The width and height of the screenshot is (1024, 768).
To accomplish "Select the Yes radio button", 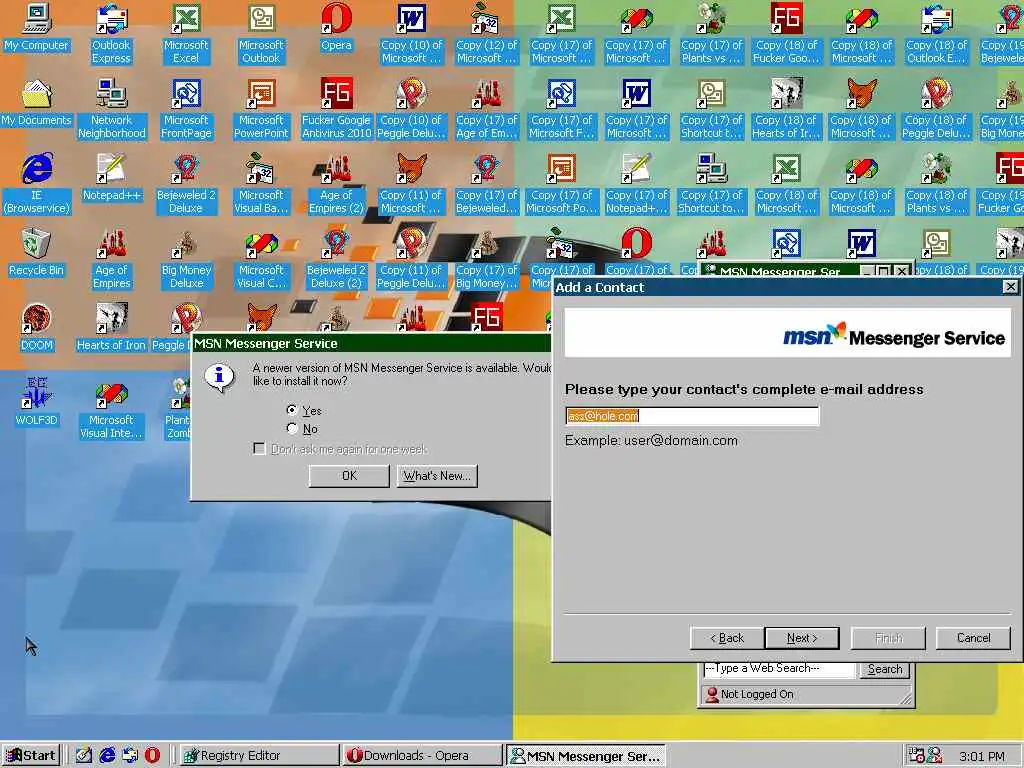I will pyautogui.click(x=291, y=409).
